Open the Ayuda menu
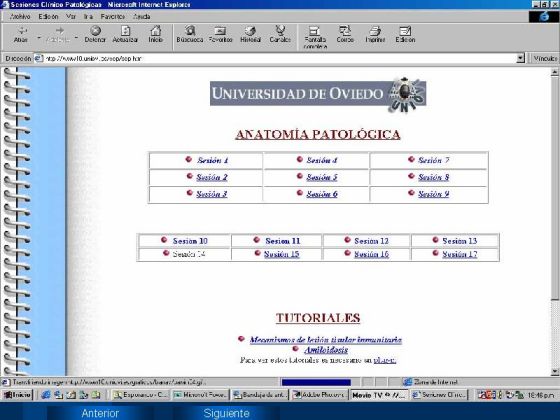 pos(141,16)
